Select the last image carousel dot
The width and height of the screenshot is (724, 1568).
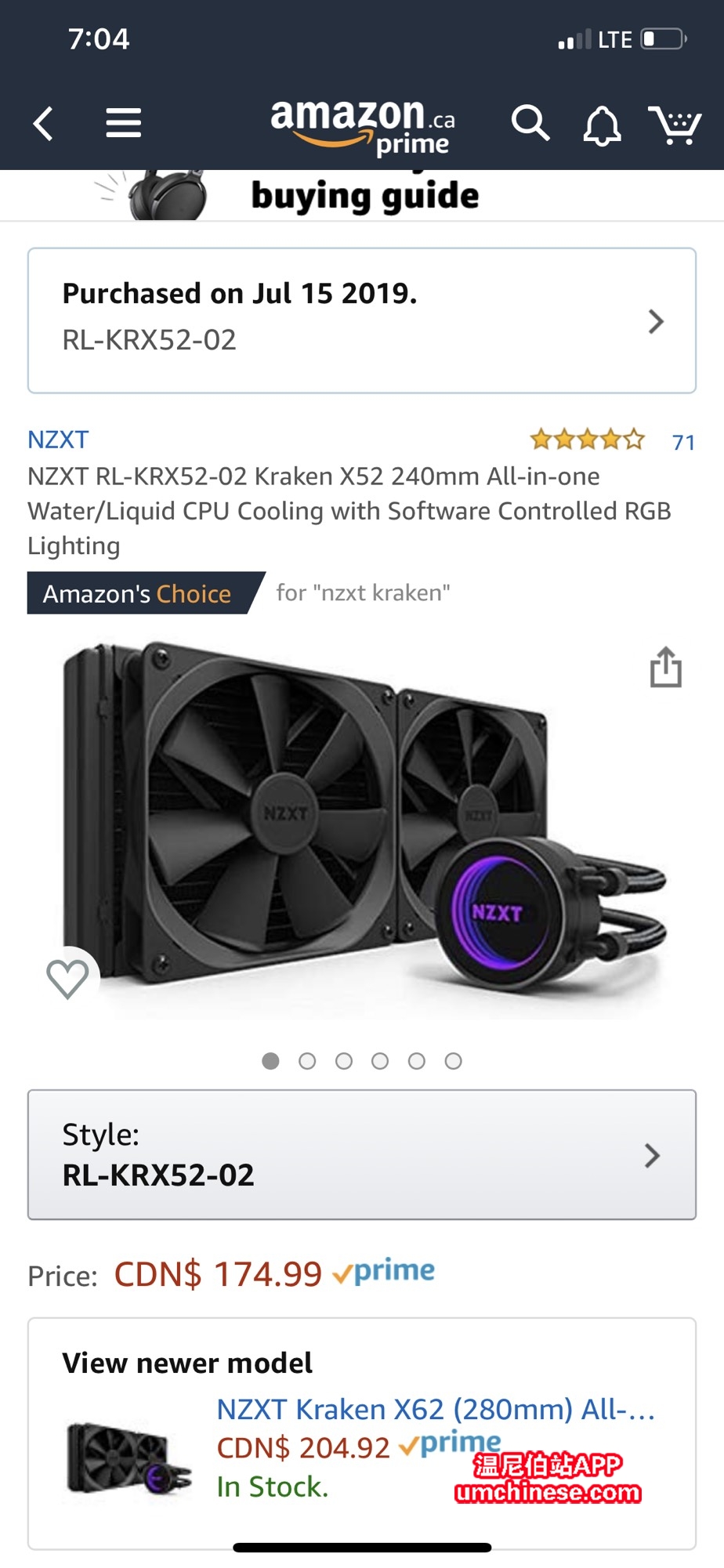[x=453, y=1061]
